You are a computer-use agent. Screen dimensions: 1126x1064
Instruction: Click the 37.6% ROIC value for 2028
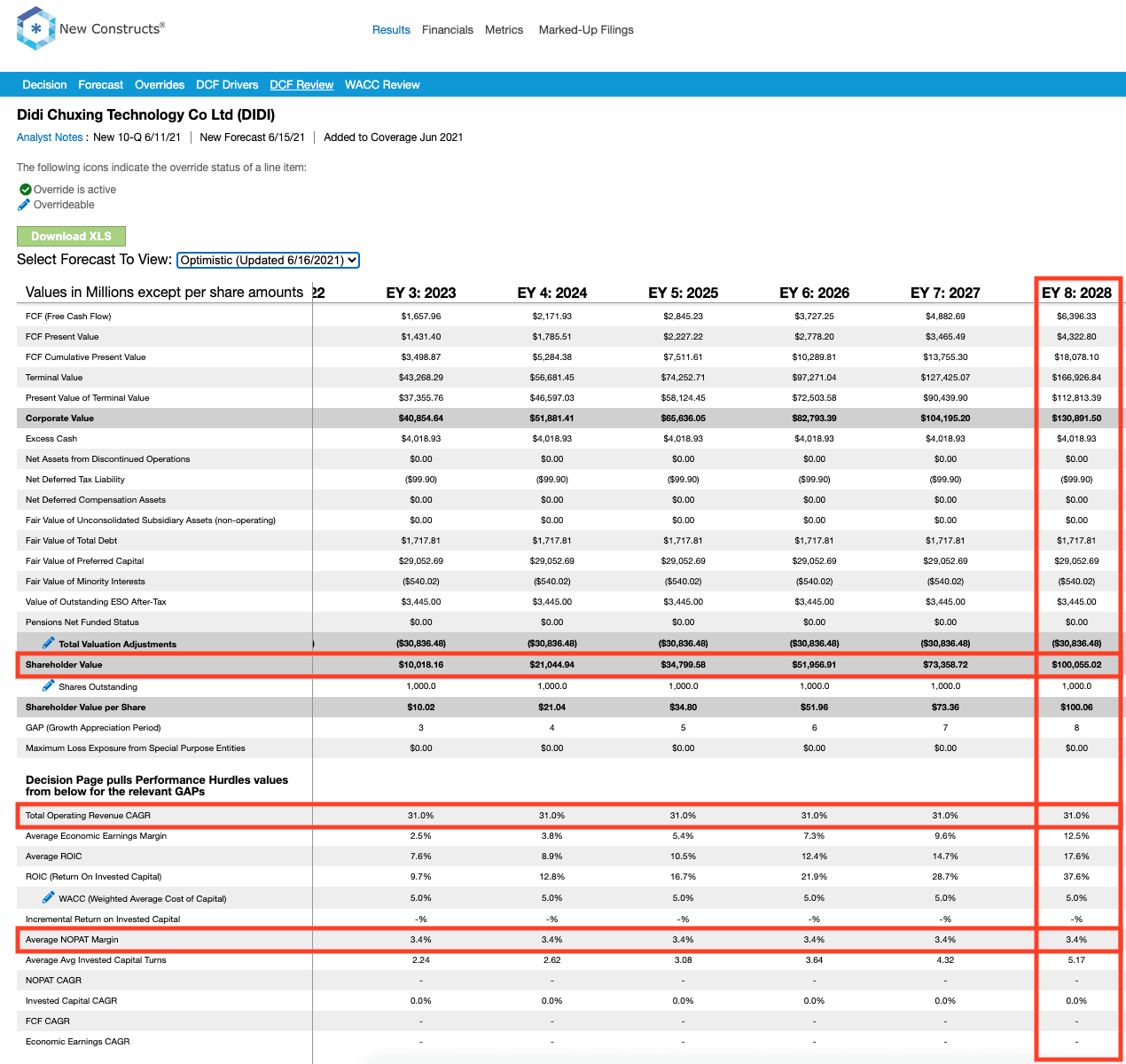[x=1076, y=877]
